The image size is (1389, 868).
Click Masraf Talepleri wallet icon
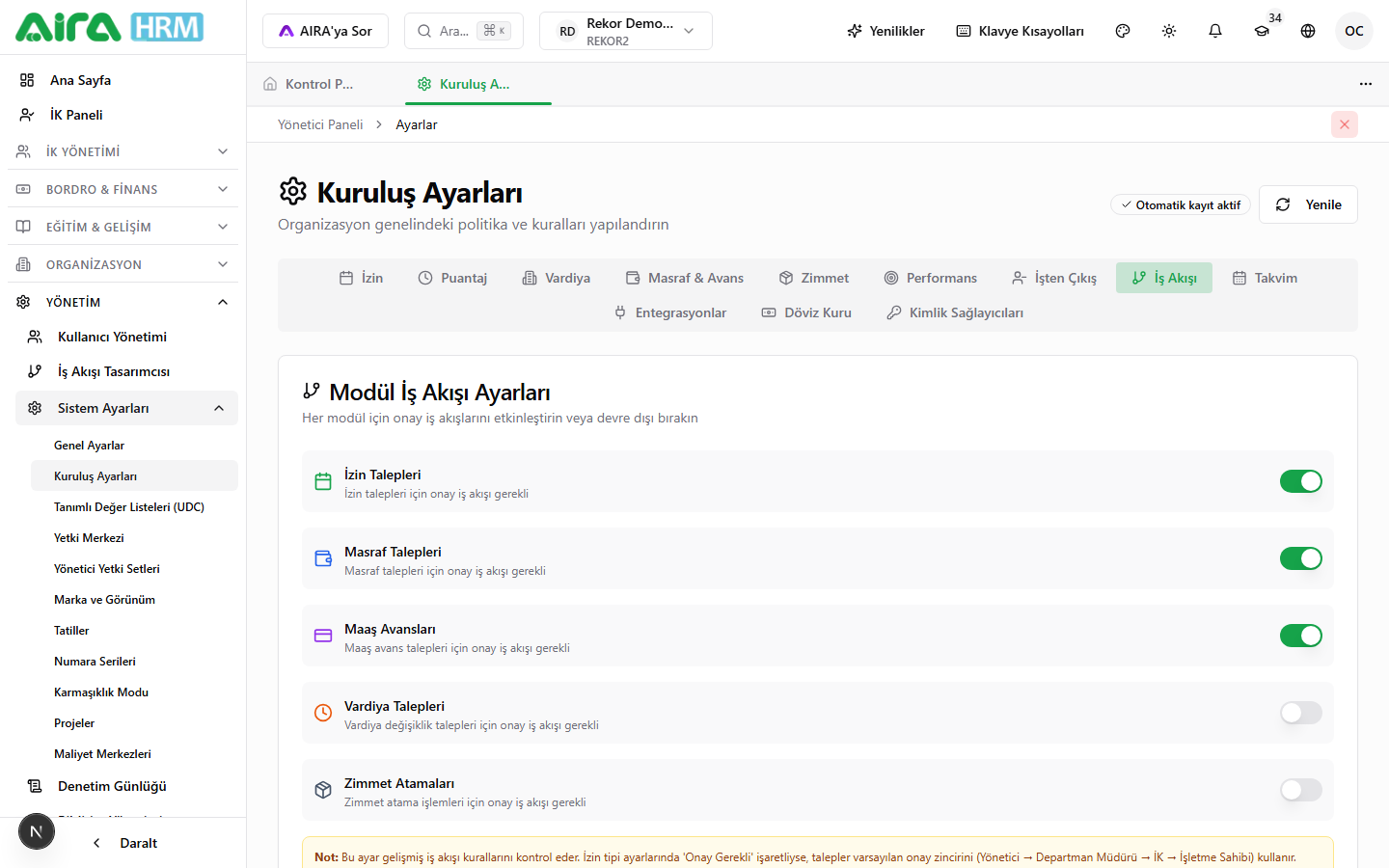(323, 558)
